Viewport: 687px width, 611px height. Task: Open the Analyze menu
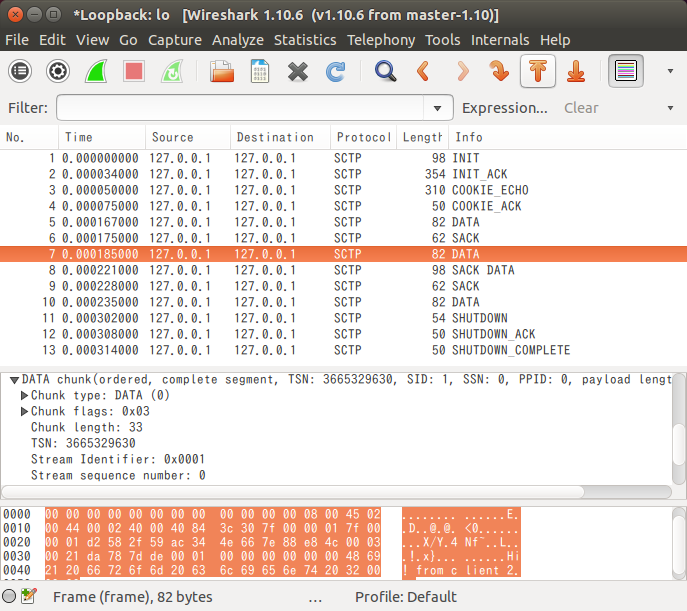tap(238, 40)
